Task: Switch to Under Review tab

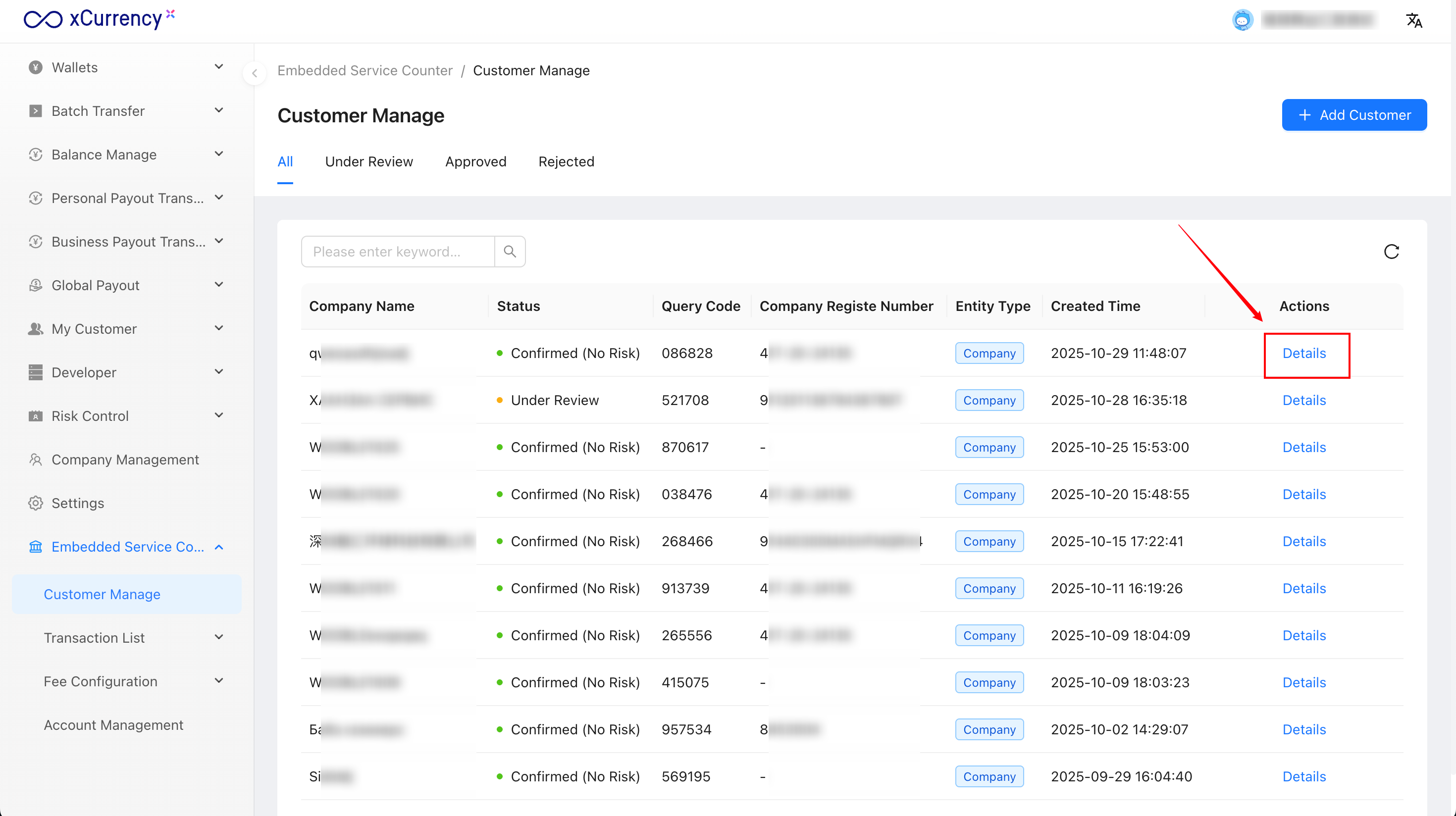Action: [x=368, y=161]
